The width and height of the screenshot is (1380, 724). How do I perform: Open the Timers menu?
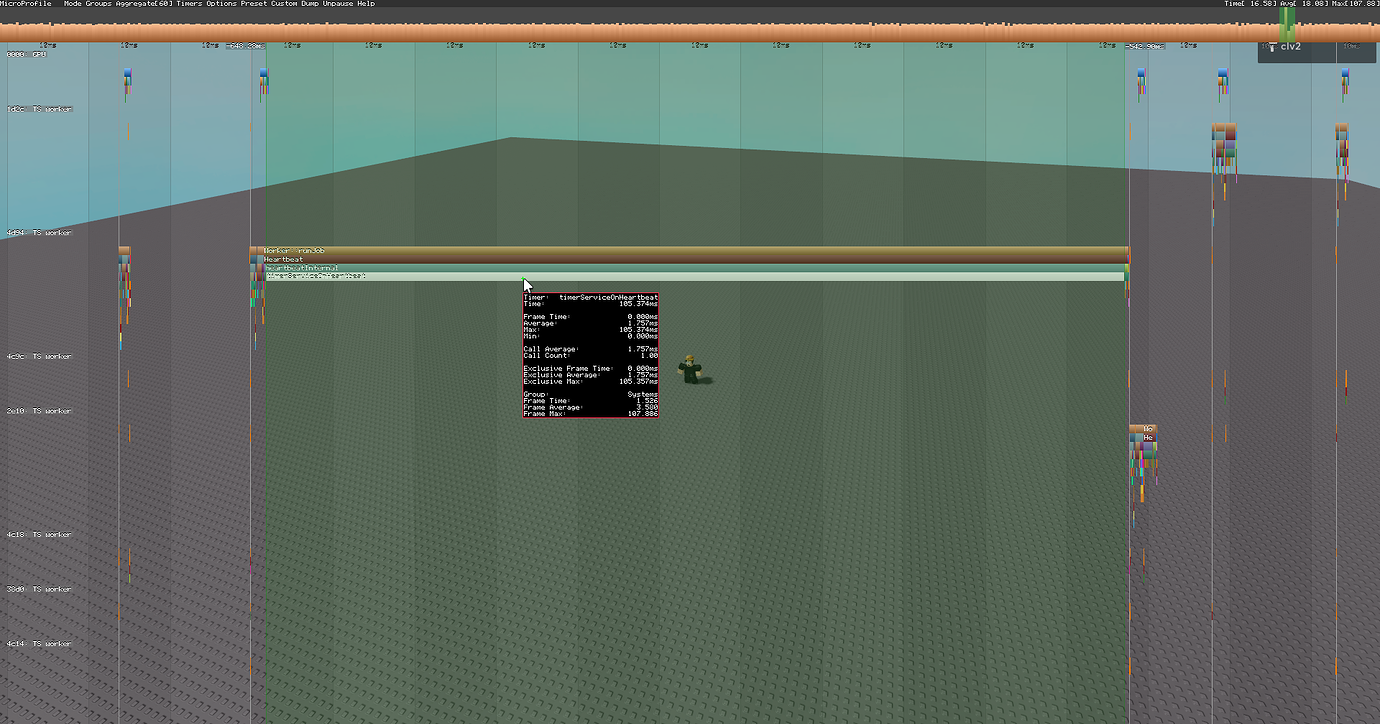pyautogui.click(x=189, y=4)
